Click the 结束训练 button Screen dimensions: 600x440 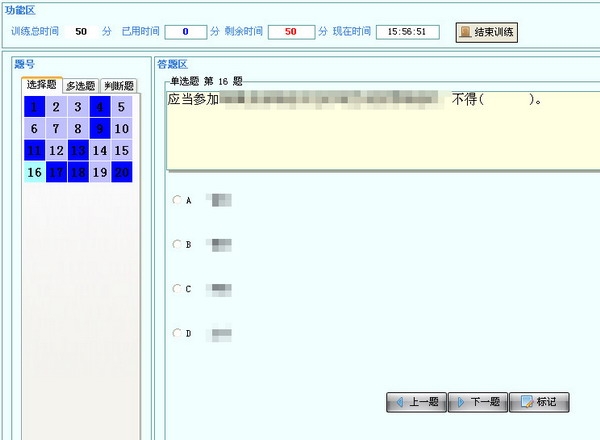486,32
